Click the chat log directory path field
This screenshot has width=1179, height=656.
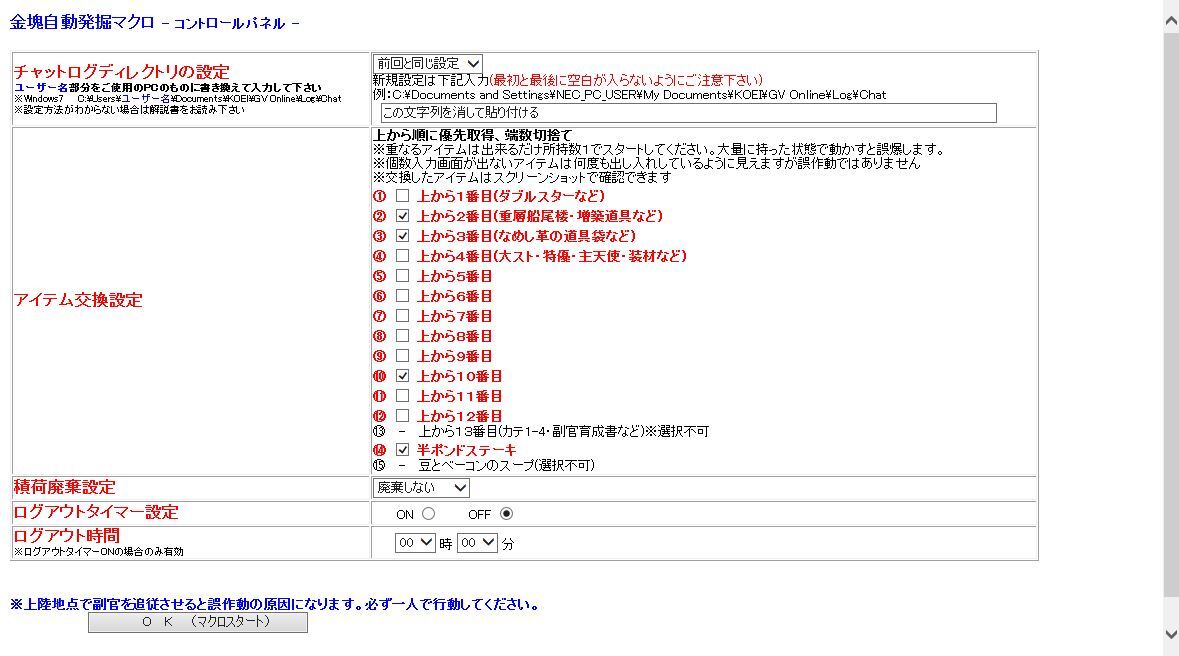[x=688, y=113]
